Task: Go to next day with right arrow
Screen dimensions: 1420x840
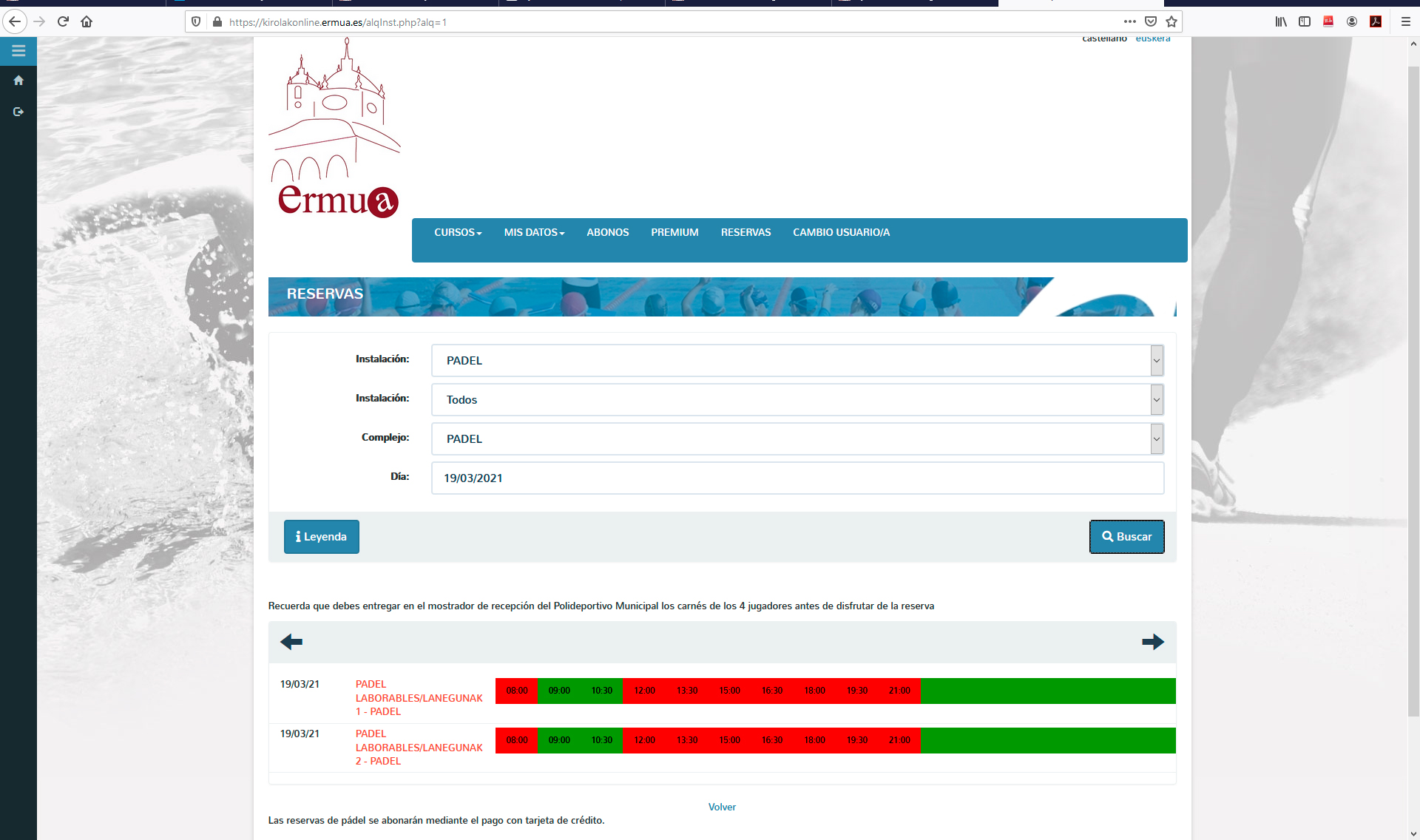Action: pos(1152,642)
